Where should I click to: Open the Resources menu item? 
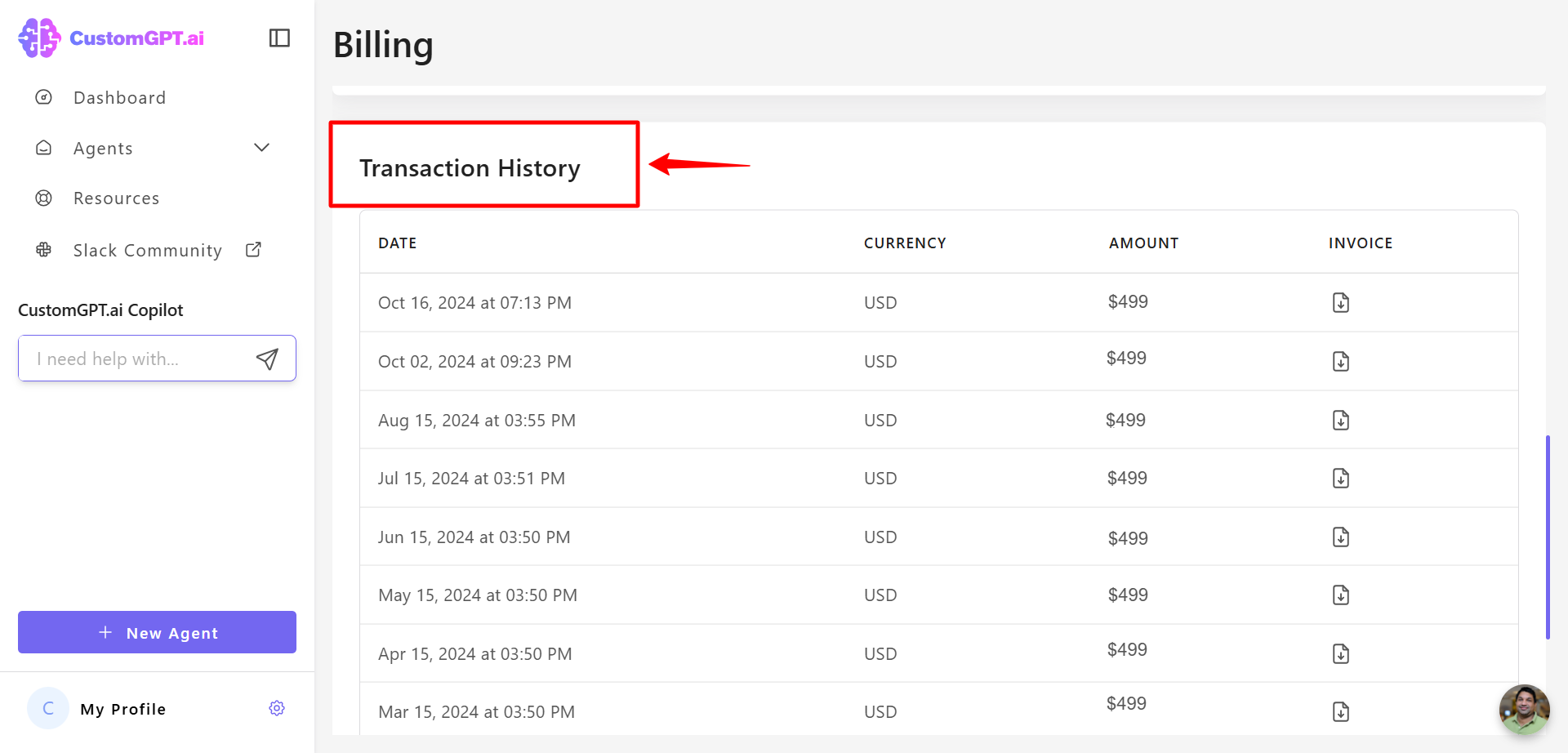tap(116, 198)
